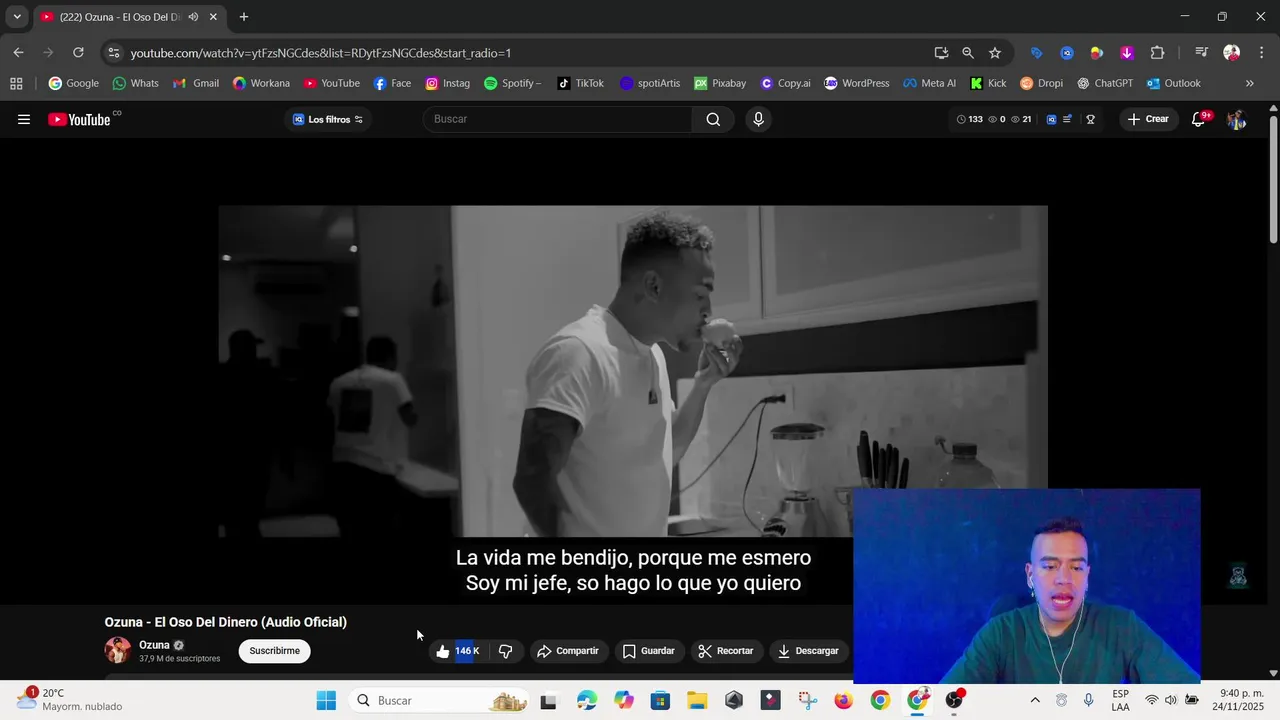Viewport: 1280px width, 720px height.
Task: Open the vidIQ list icon beside the logo
Action: pyautogui.click(x=1067, y=119)
